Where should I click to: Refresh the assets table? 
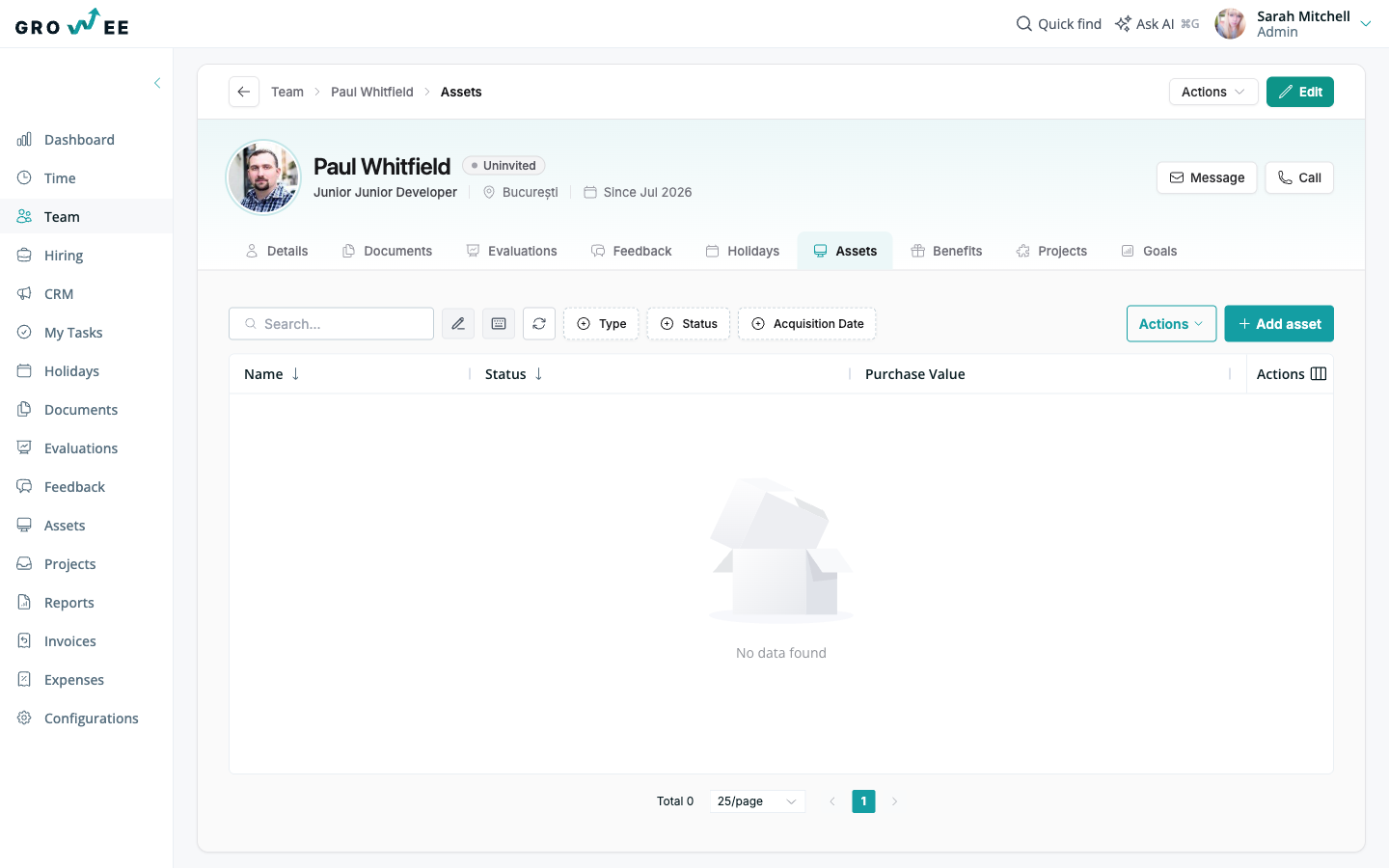click(x=539, y=324)
